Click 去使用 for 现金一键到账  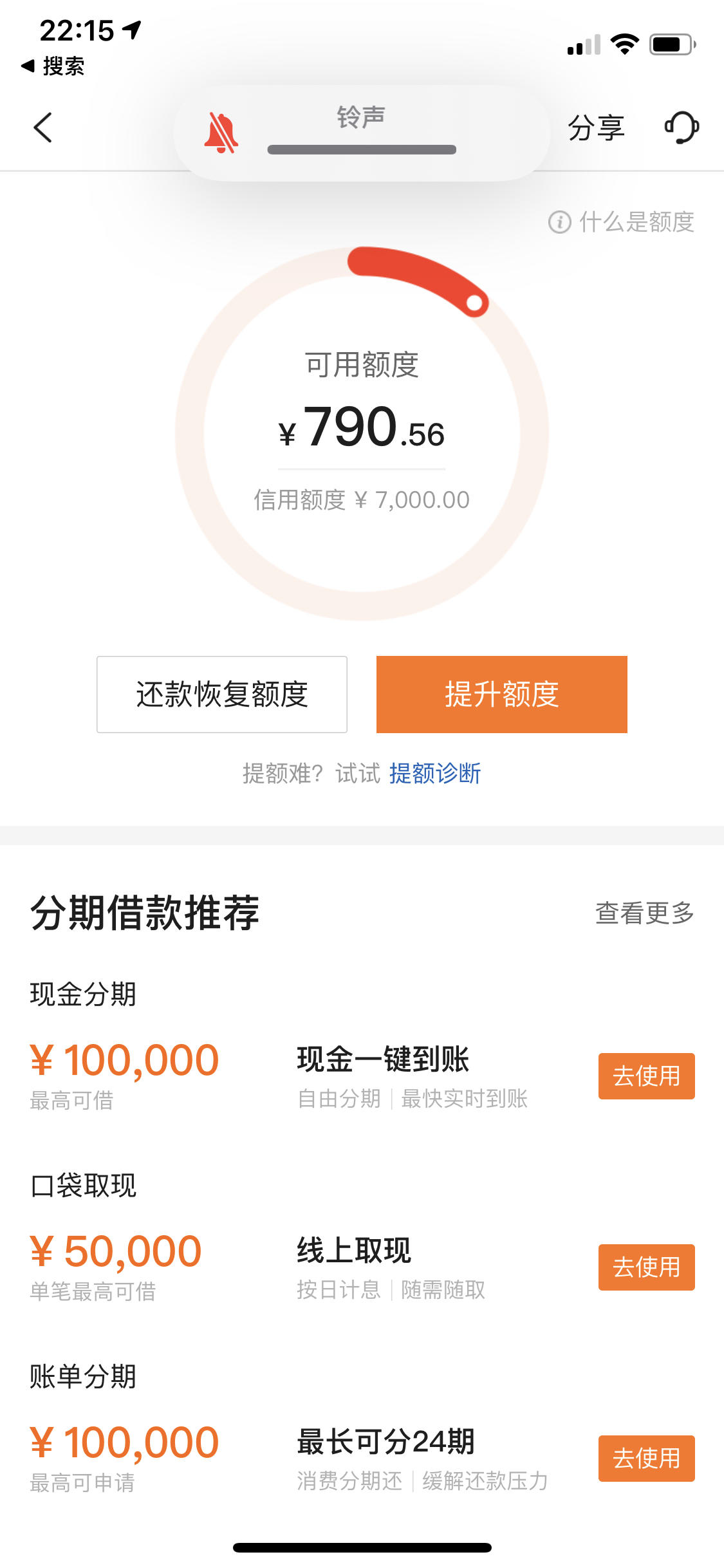[x=646, y=1076]
